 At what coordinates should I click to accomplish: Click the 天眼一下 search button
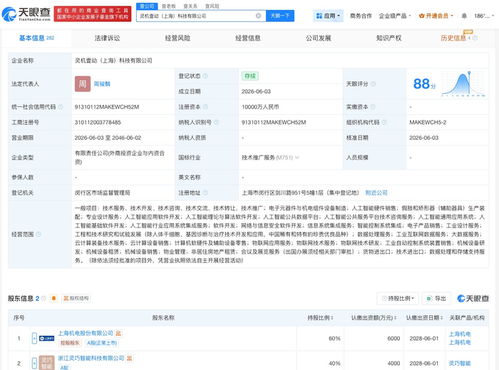[x=280, y=16]
